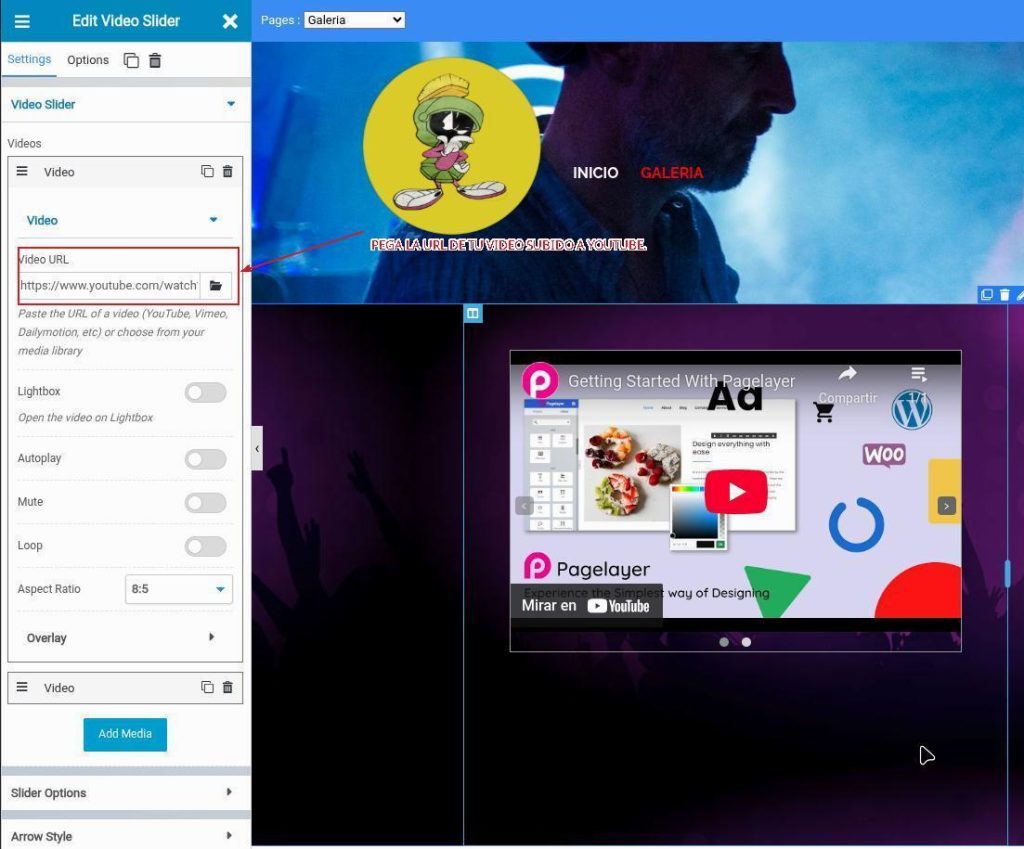Click the trash icon beside Options tab
1024x849 pixels.
point(155,60)
